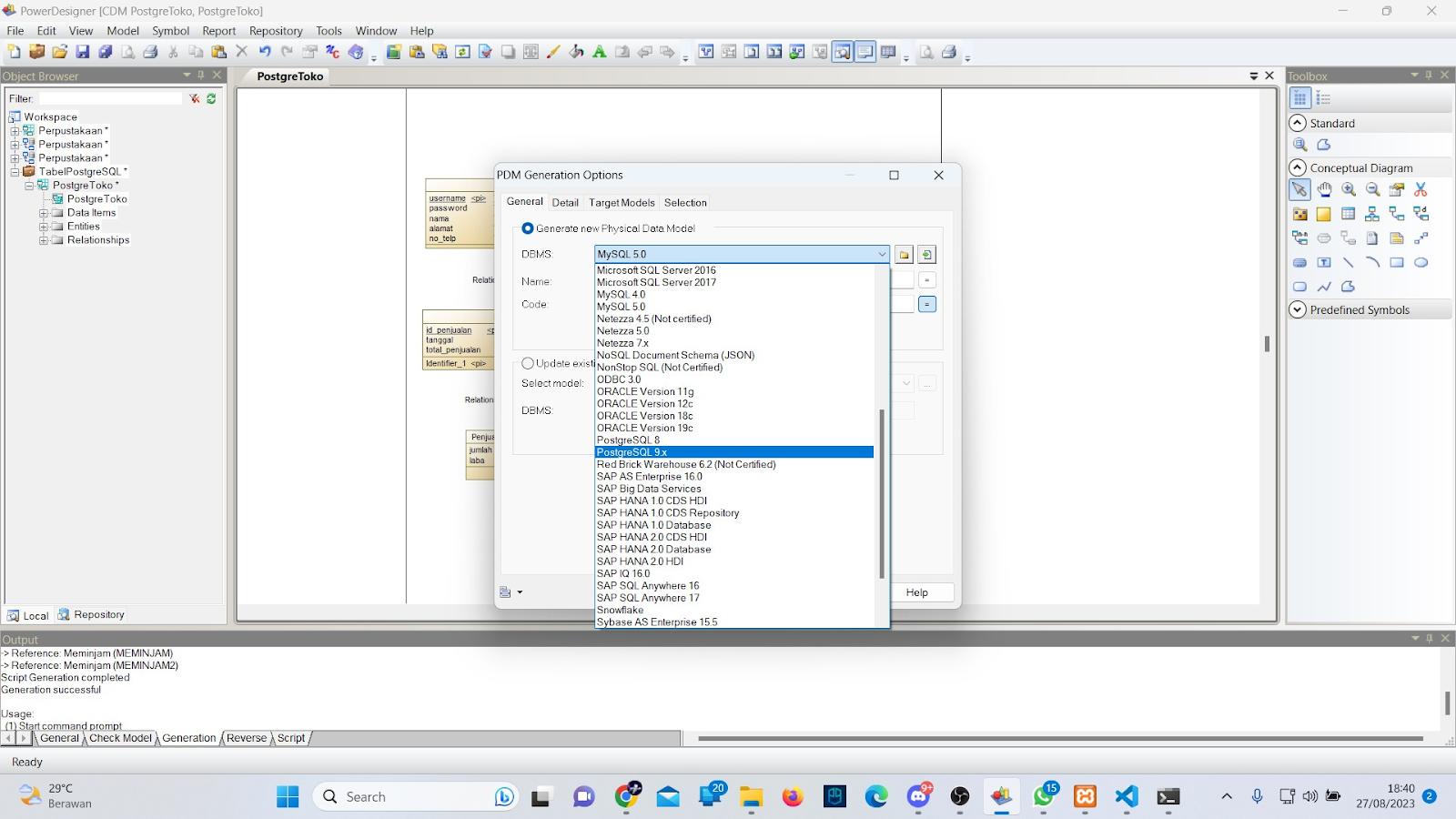Collapse the TabelPostgreSQL tree node

pos(15,172)
